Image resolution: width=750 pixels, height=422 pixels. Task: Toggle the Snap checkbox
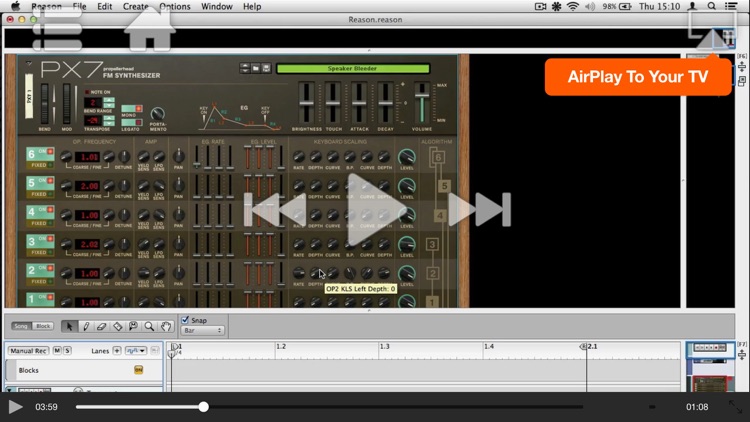point(185,320)
